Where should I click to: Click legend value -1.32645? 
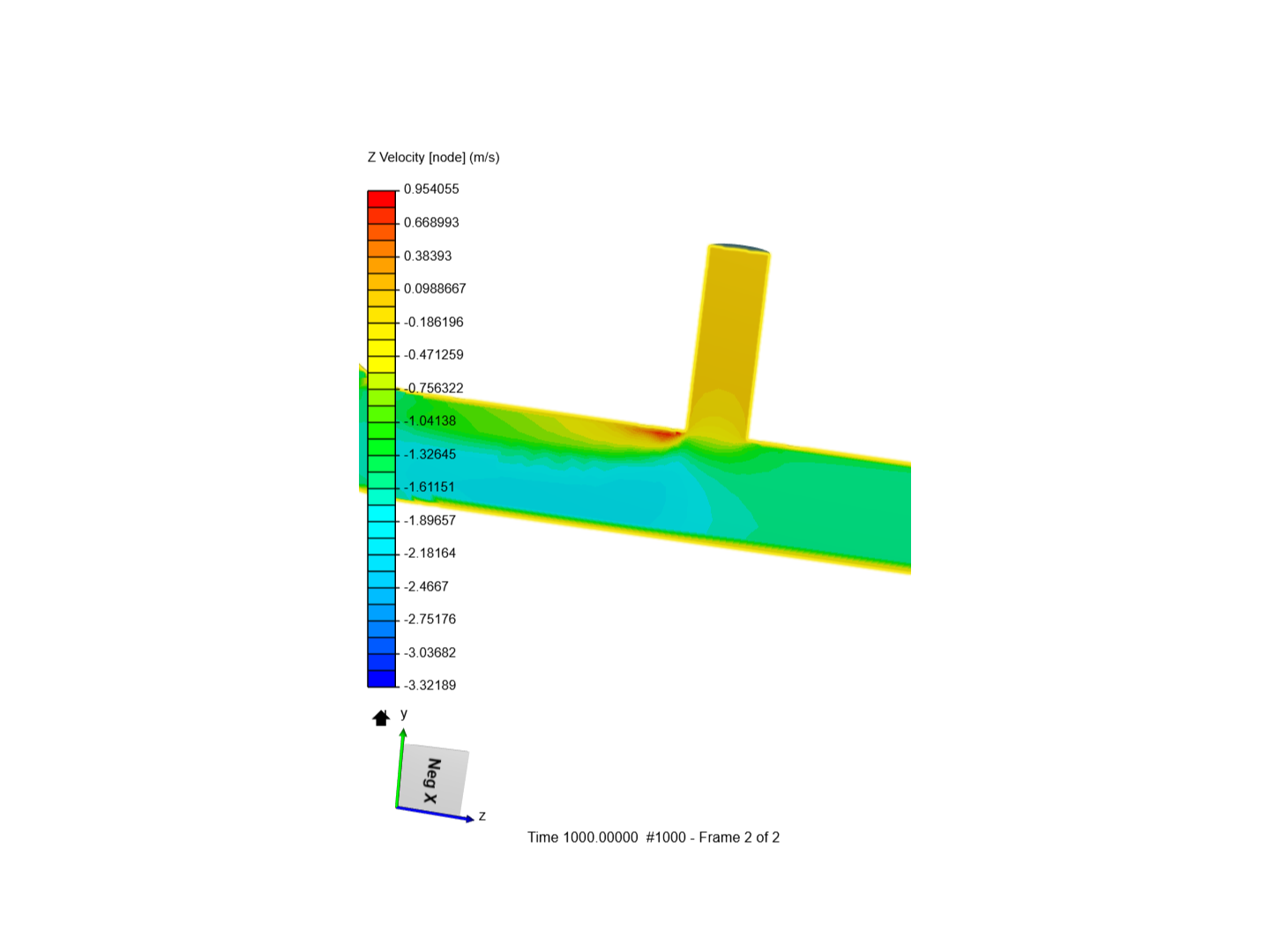(430, 454)
